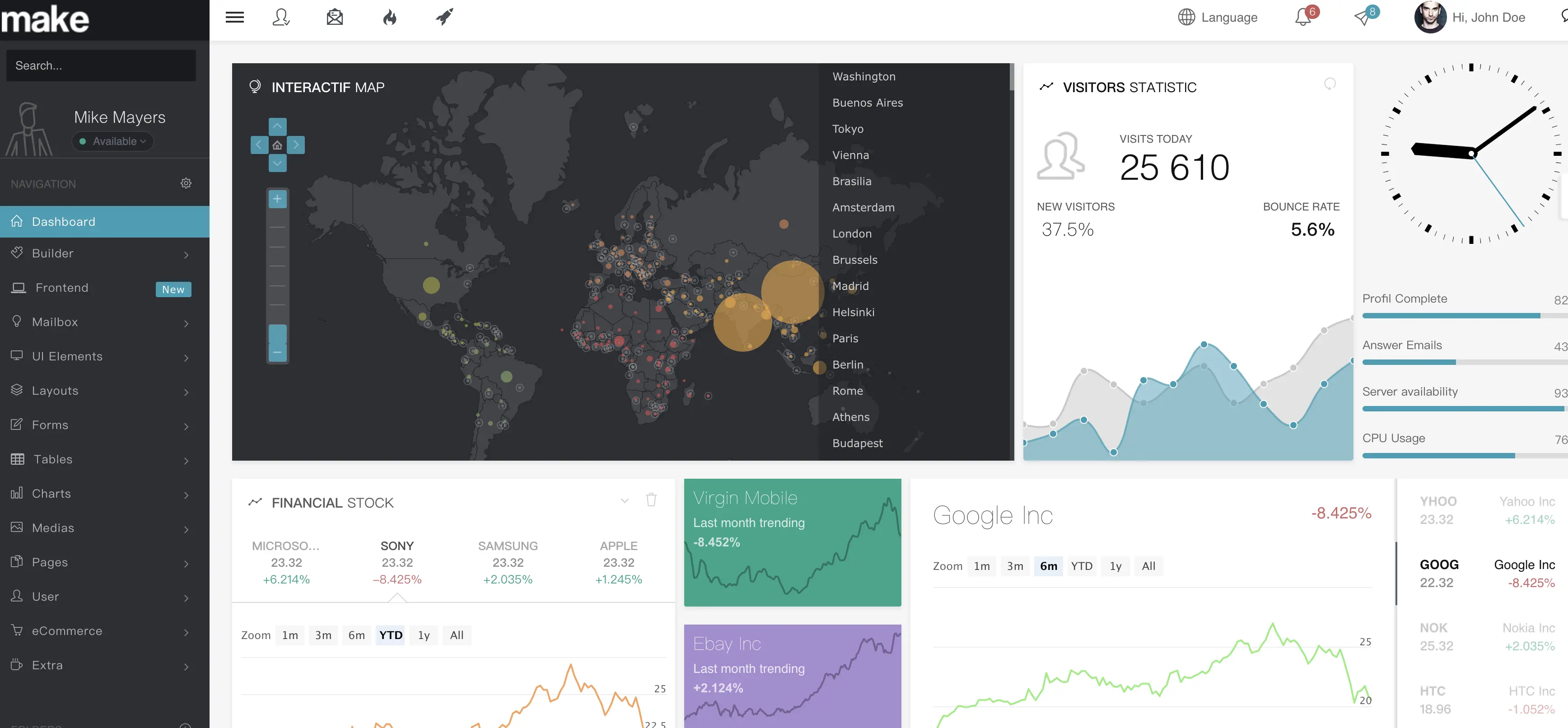Screen dimensions: 1568x728
Task: Open John Doe avatar thumbnail
Action: [1430, 17]
